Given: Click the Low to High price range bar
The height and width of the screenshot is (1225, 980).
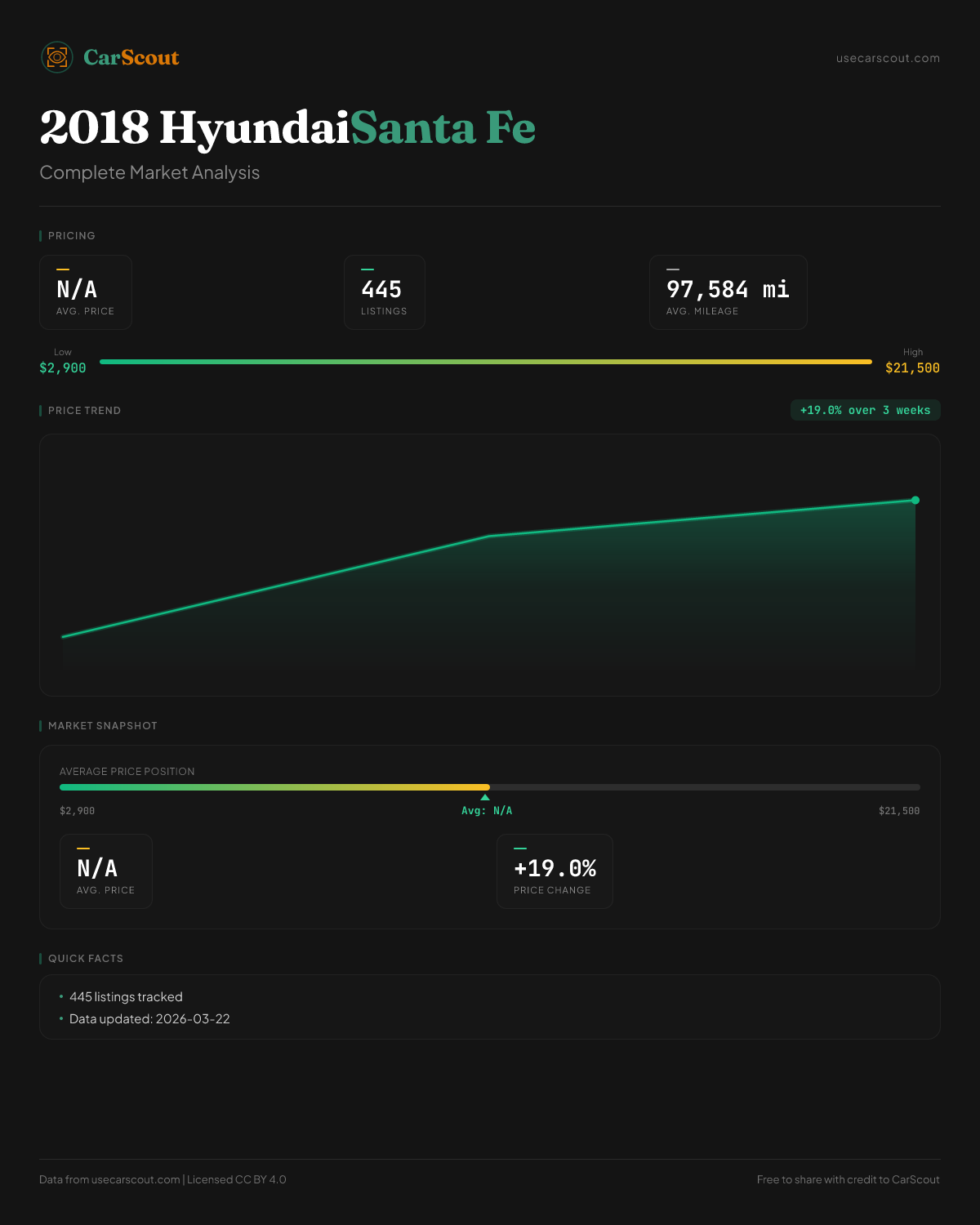Looking at the screenshot, I should point(486,362).
